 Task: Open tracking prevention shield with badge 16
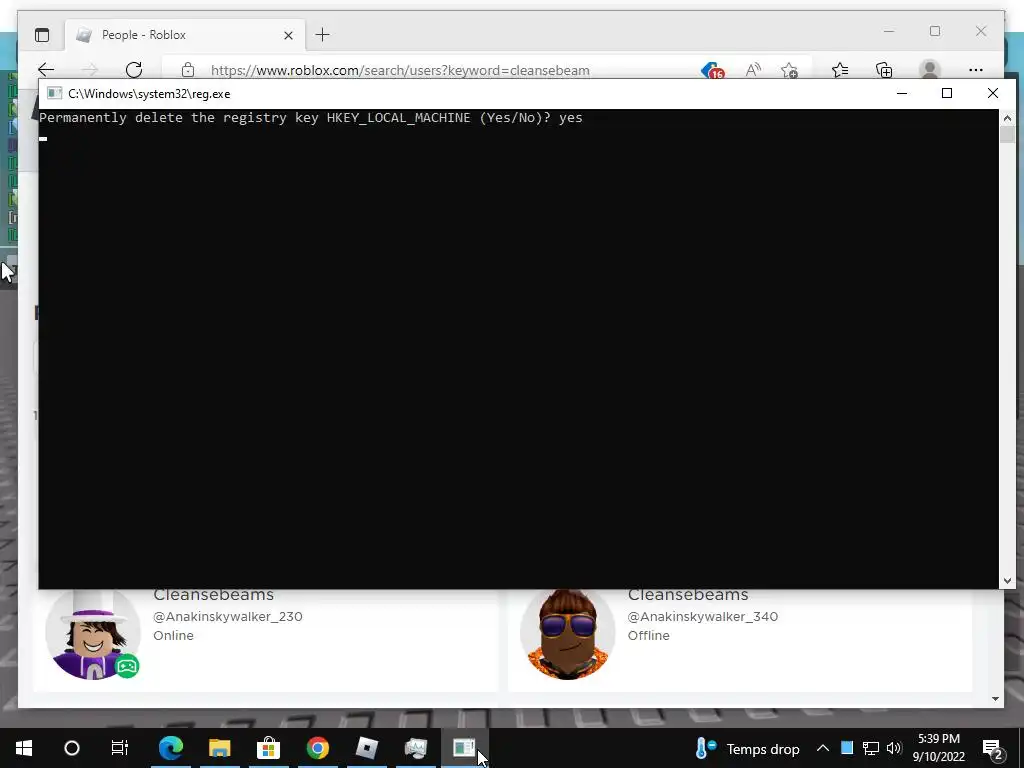click(712, 70)
